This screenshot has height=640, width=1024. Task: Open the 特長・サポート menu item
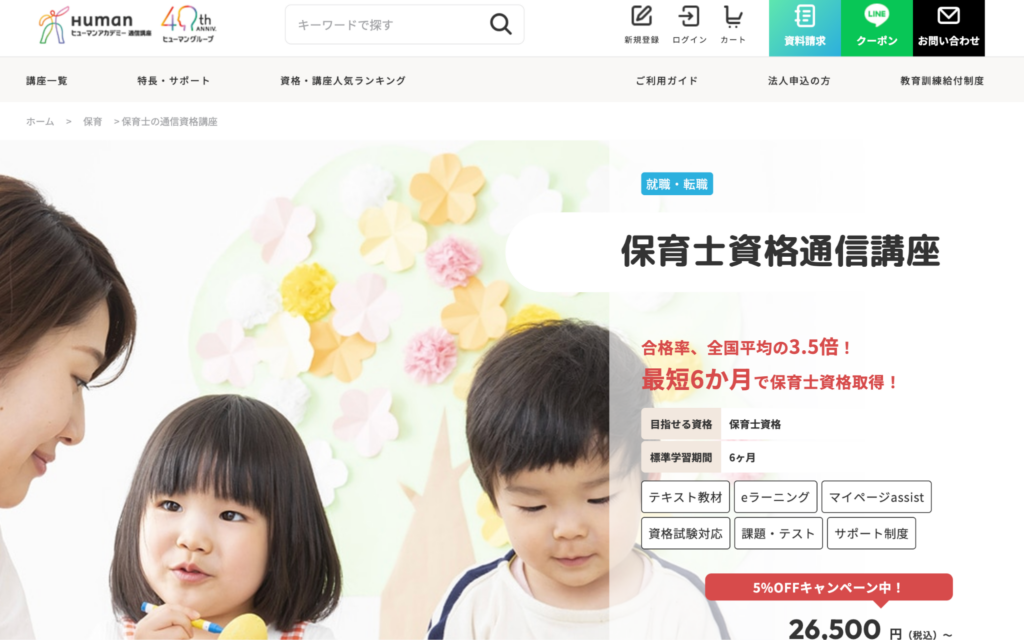click(x=174, y=80)
